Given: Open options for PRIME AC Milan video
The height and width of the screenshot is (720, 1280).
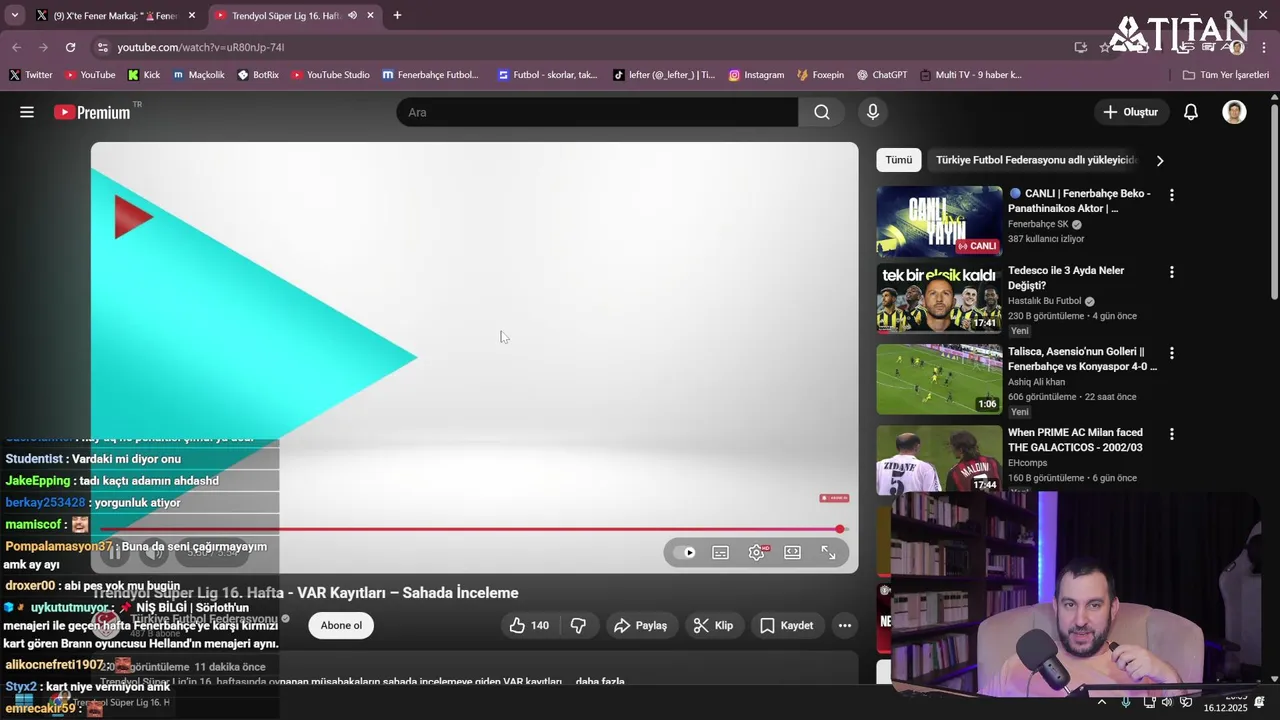Looking at the screenshot, I should [1172, 434].
